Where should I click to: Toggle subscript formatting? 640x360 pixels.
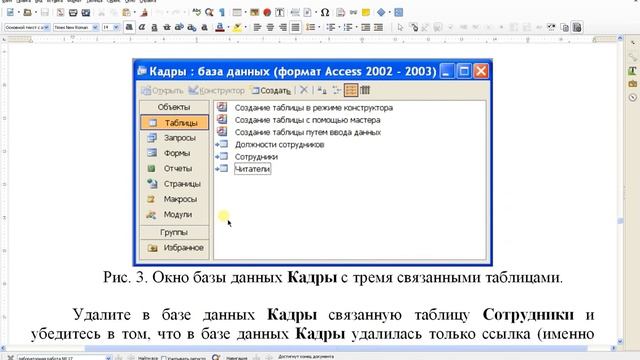point(192,27)
